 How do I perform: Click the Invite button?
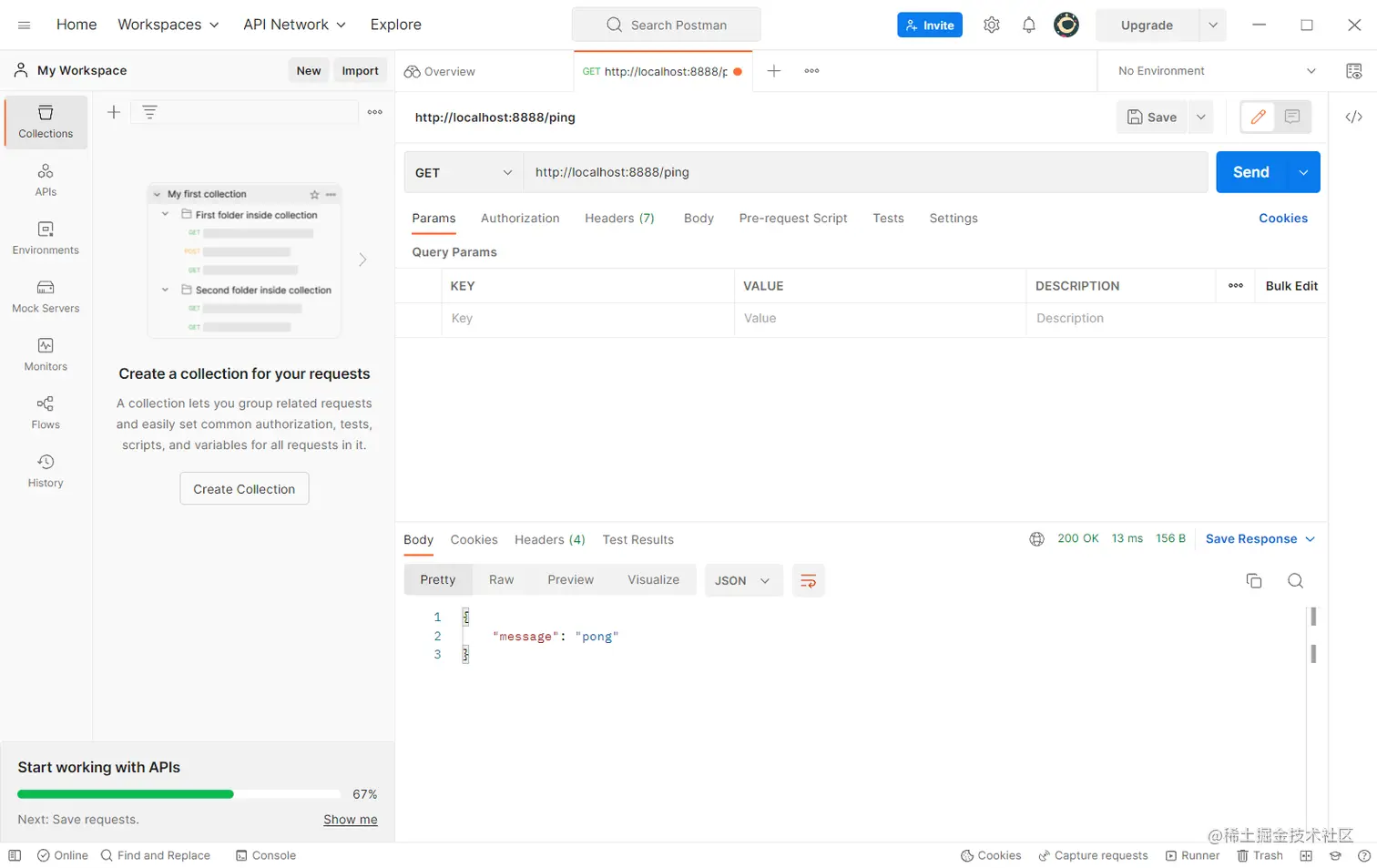[930, 26]
